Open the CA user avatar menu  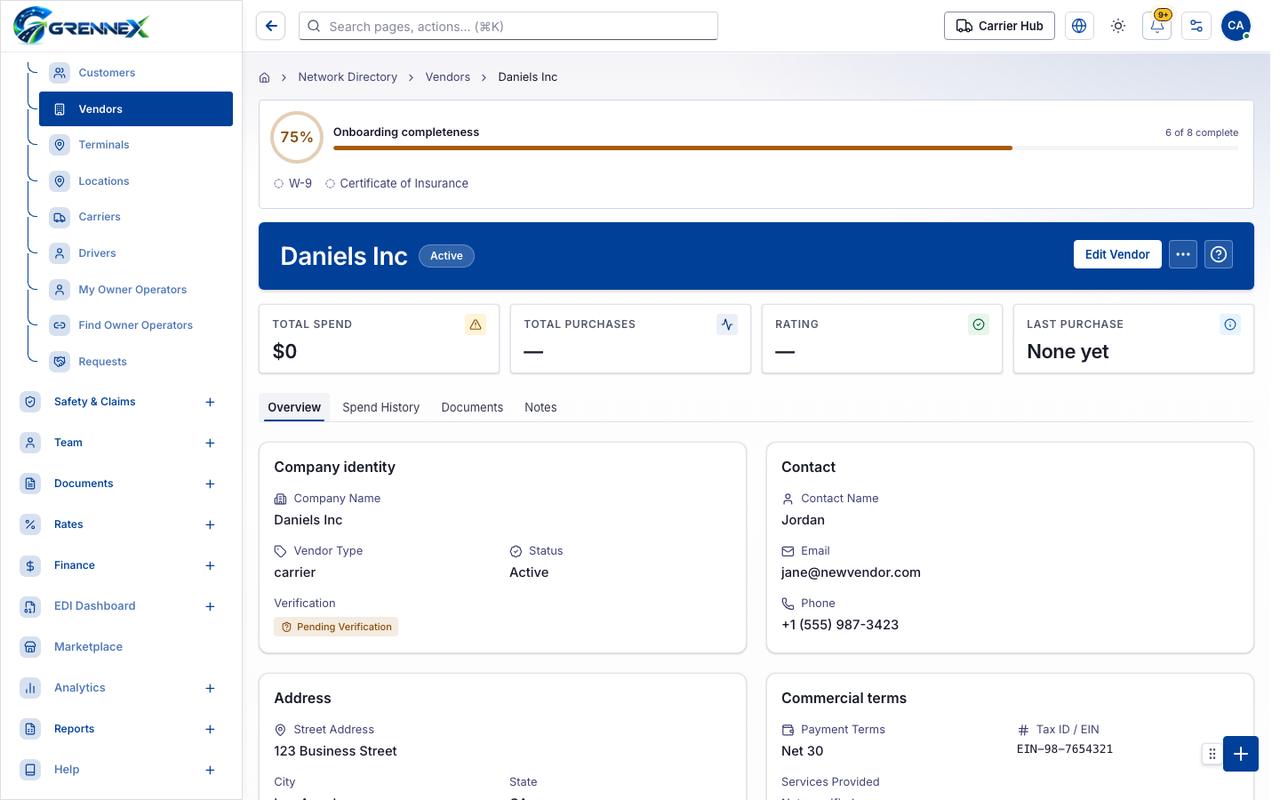(1236, 26)
